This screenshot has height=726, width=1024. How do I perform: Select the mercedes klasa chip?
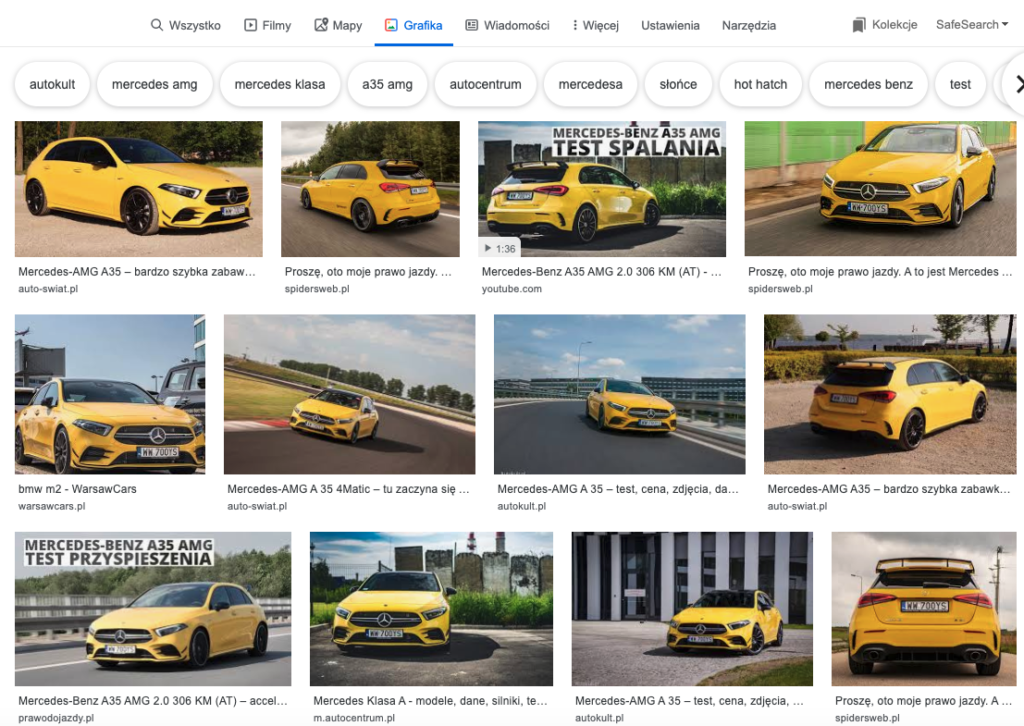click(x=280, y=84)
